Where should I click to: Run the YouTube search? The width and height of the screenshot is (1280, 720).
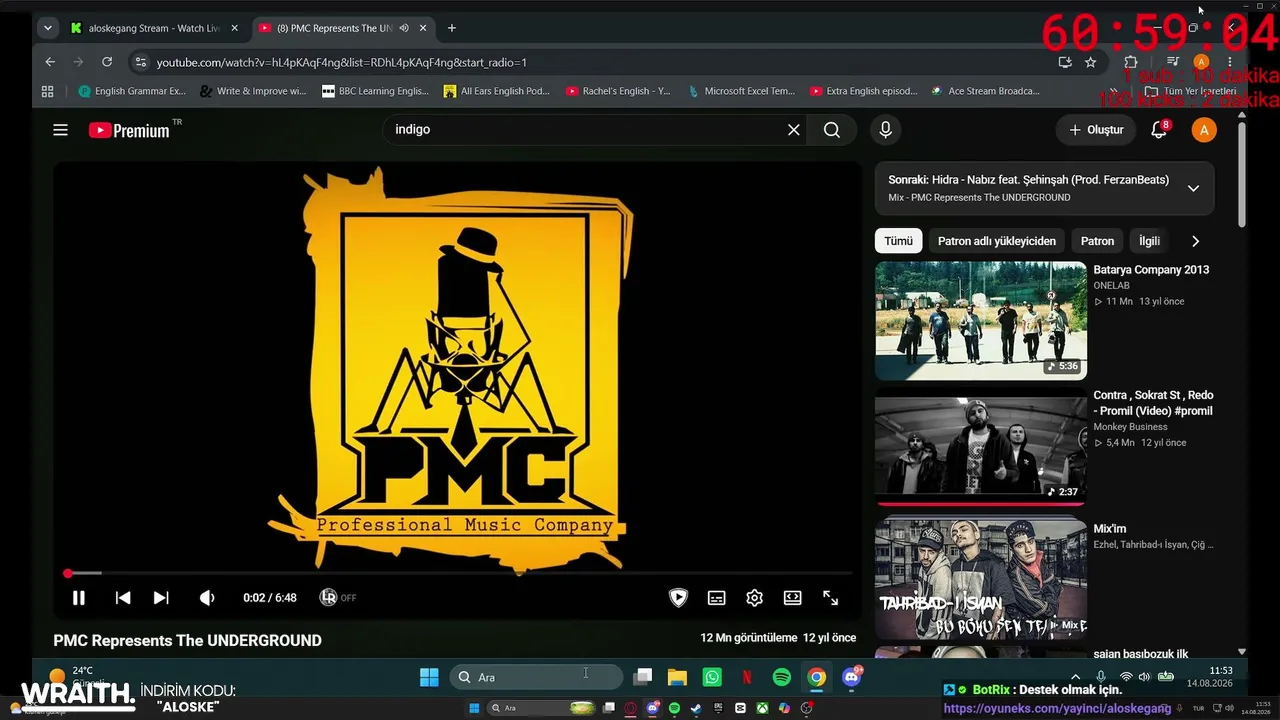832,130
